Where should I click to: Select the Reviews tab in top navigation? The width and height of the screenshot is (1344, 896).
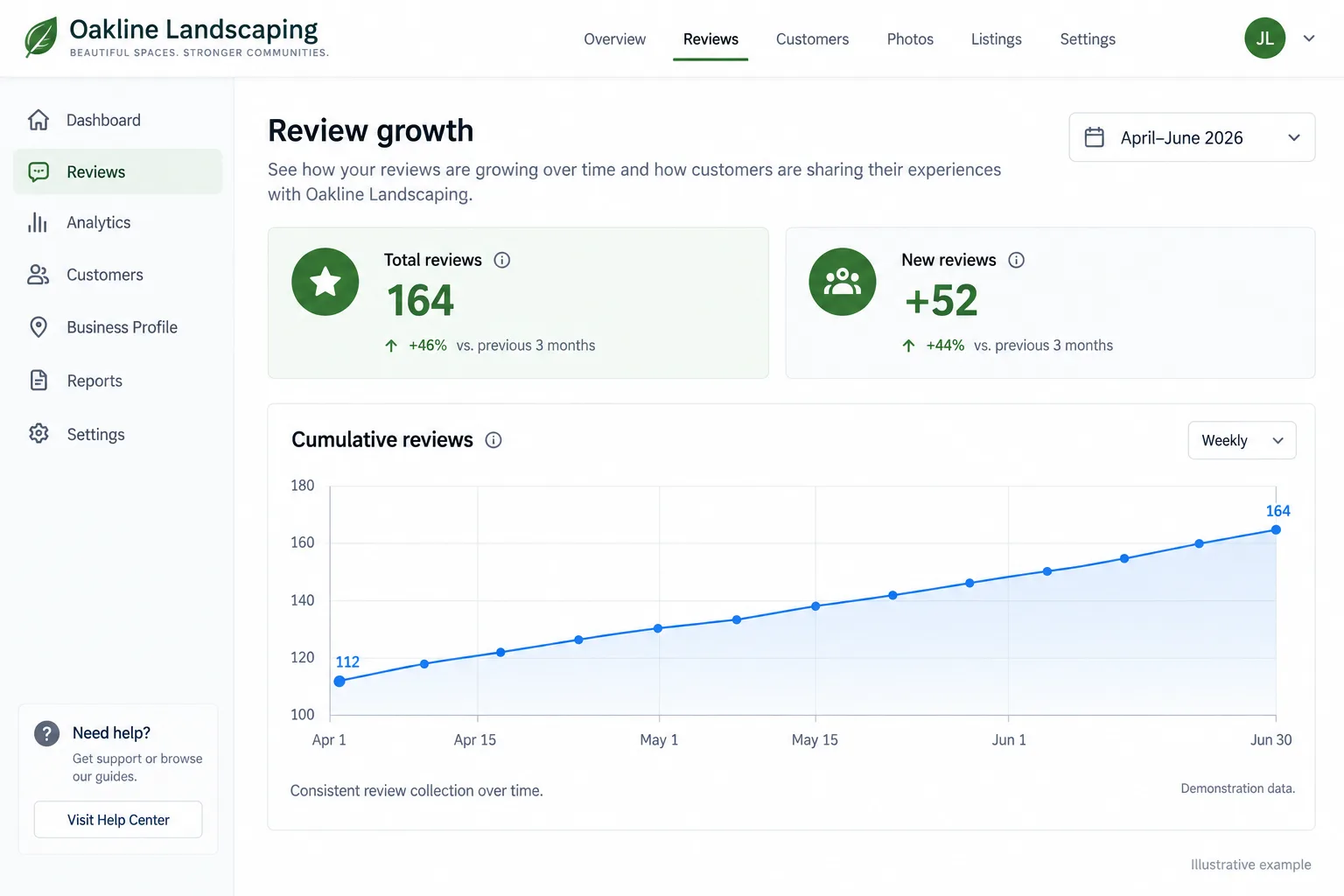click(x=710, y=39)
